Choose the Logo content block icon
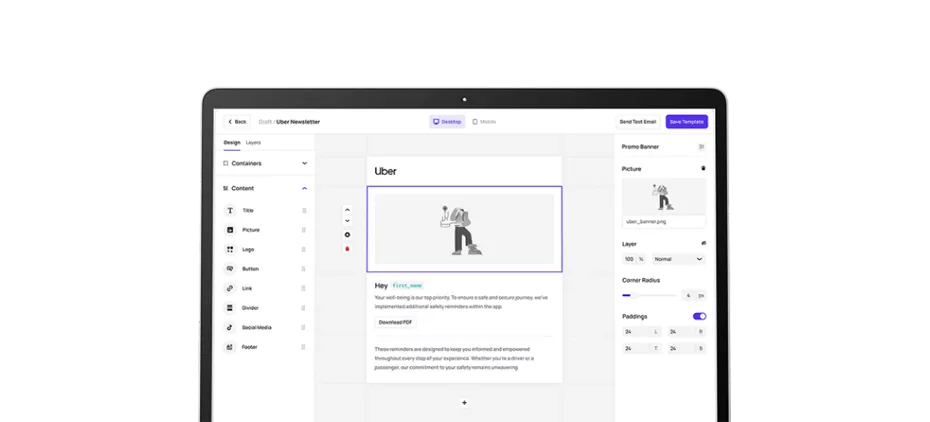930x422 pixels. pyautogui.click(x=230, y=249)
